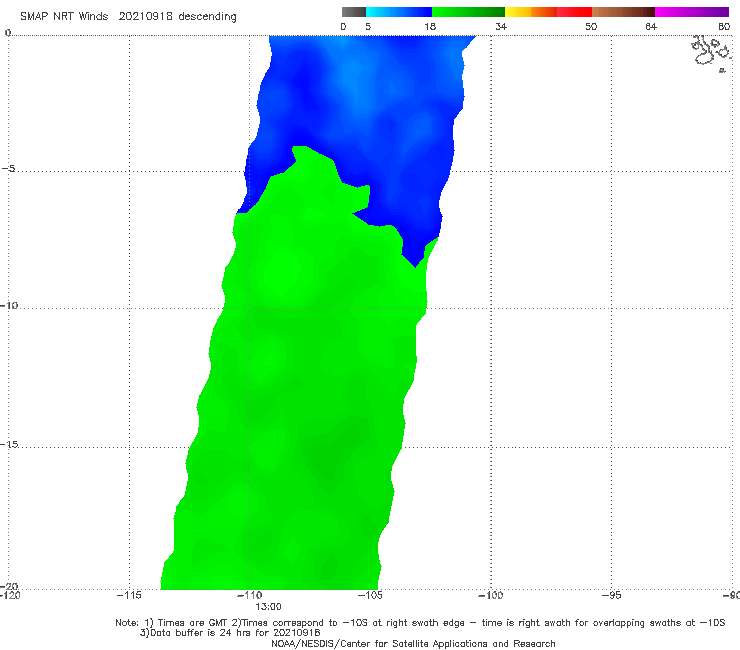
Task: Click the gray segment of the color bar
Action: click(x=354, y=12)
